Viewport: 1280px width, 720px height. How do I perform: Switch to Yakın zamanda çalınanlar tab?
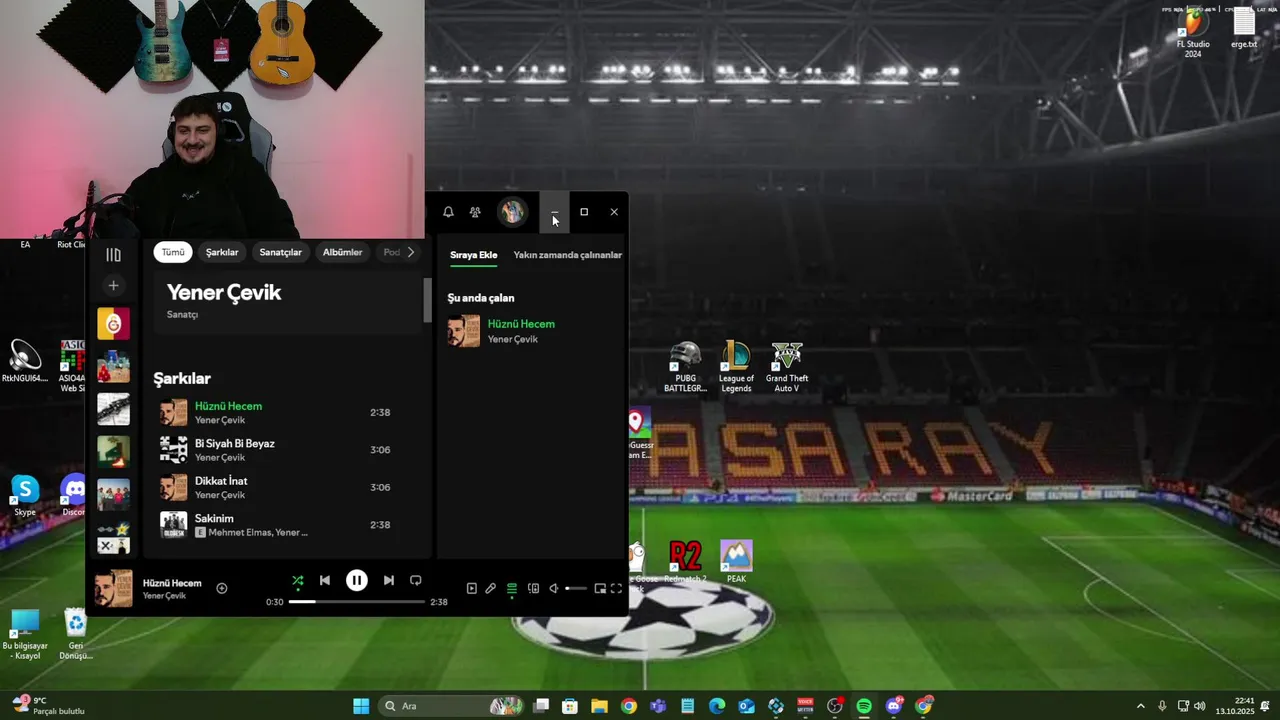click(x=567, y=255)
